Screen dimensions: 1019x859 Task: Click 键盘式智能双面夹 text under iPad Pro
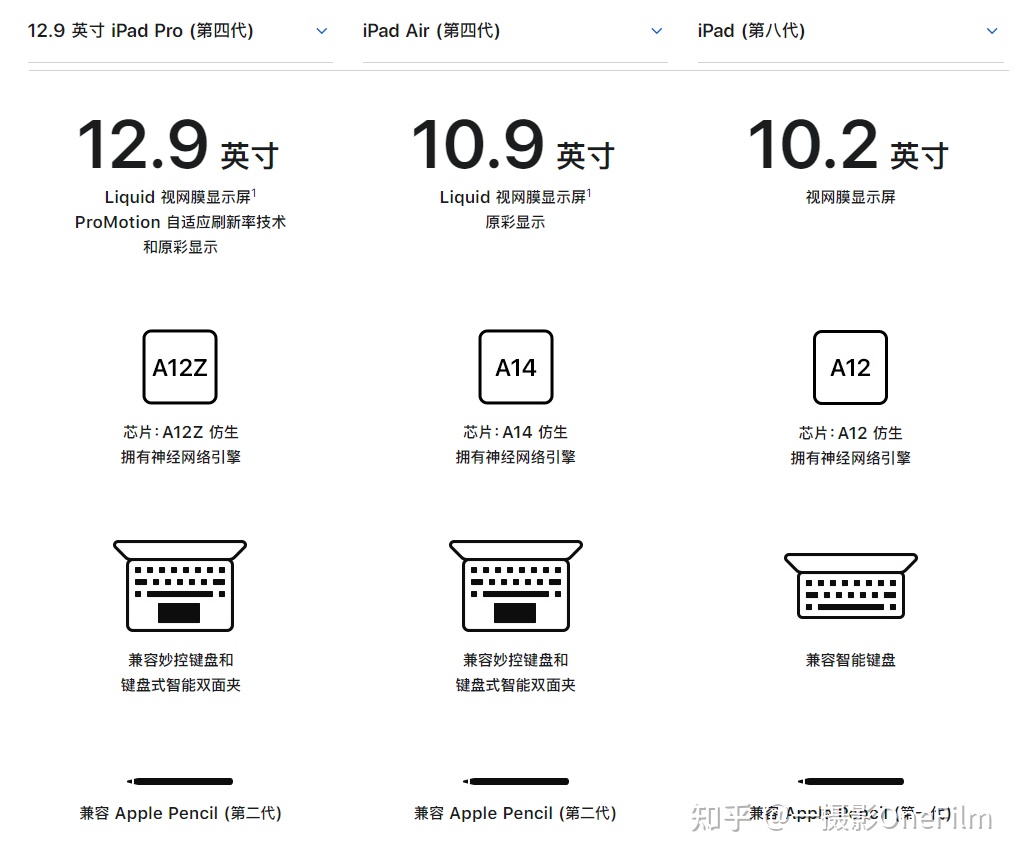[x=181, y=685]
